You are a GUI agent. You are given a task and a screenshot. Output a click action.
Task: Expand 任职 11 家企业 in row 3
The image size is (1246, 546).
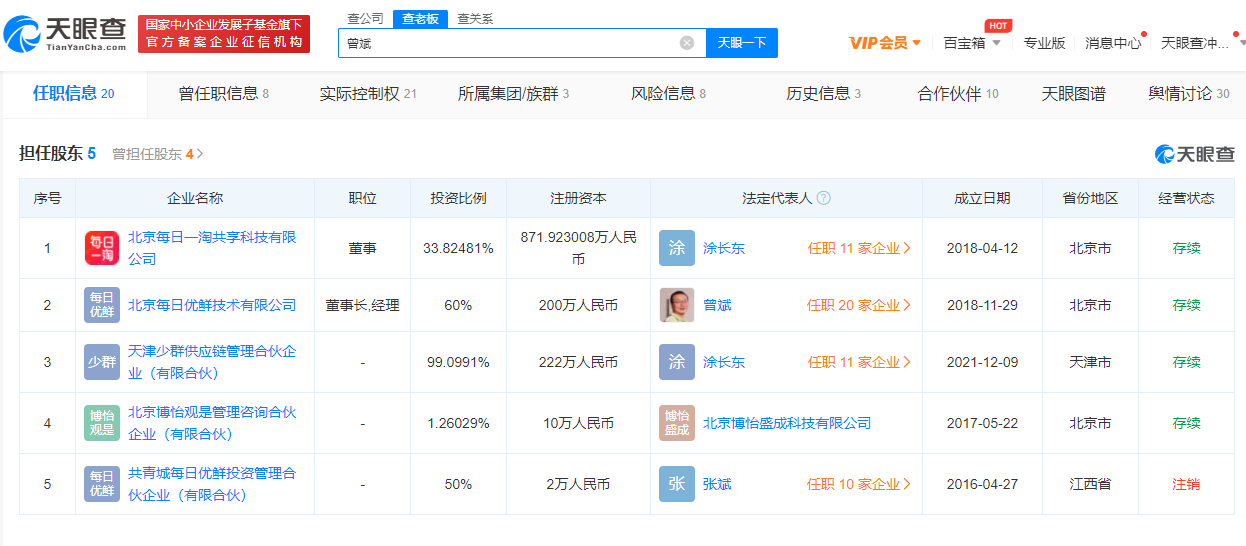tap(859, 362)
